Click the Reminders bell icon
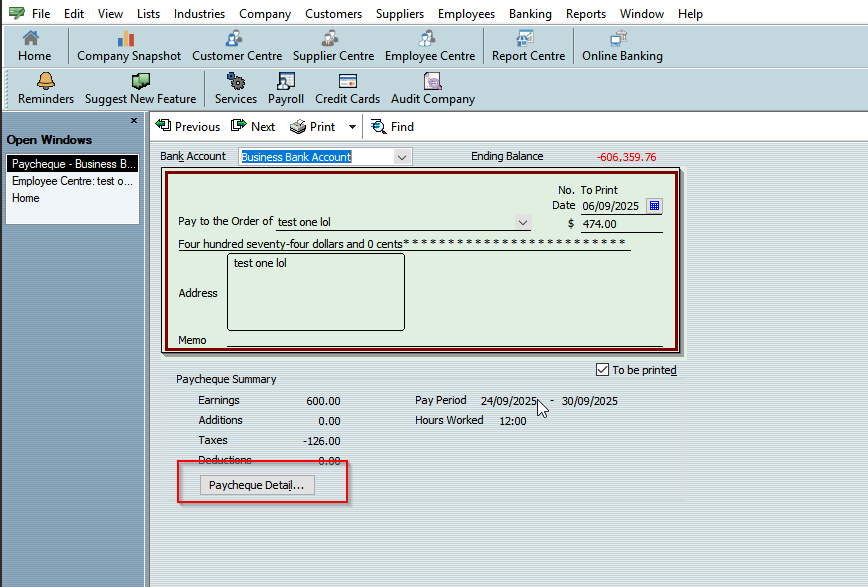 click(46, 81)
